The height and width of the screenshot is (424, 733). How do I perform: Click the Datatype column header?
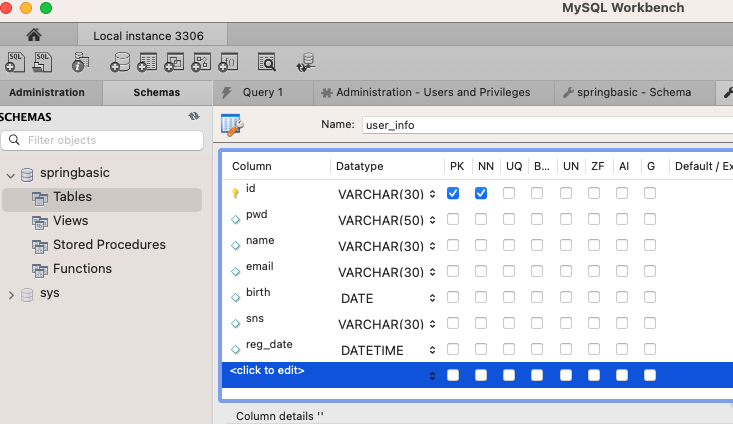click(359, 166)
